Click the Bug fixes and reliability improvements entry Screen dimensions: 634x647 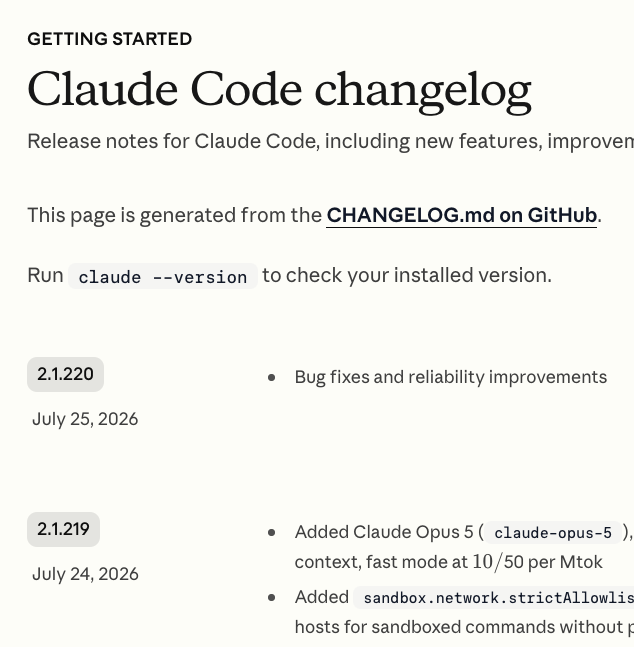pyautogui.click(x=451, y=377)
